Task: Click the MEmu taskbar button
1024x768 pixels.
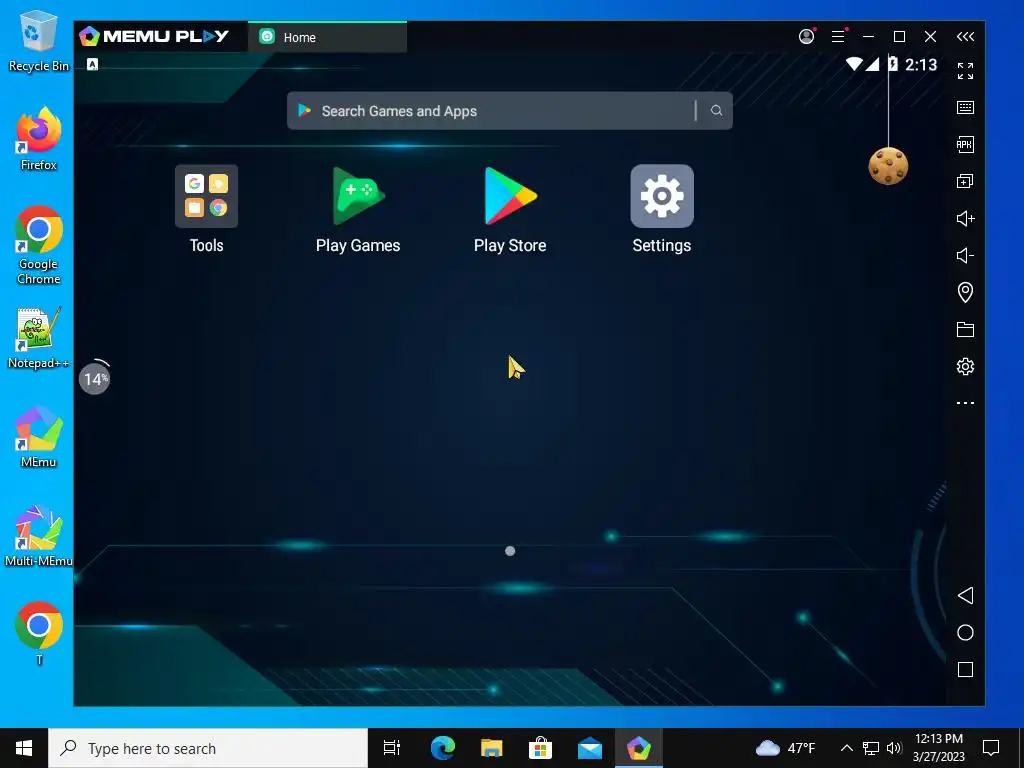Action: [x=639, y=748]
